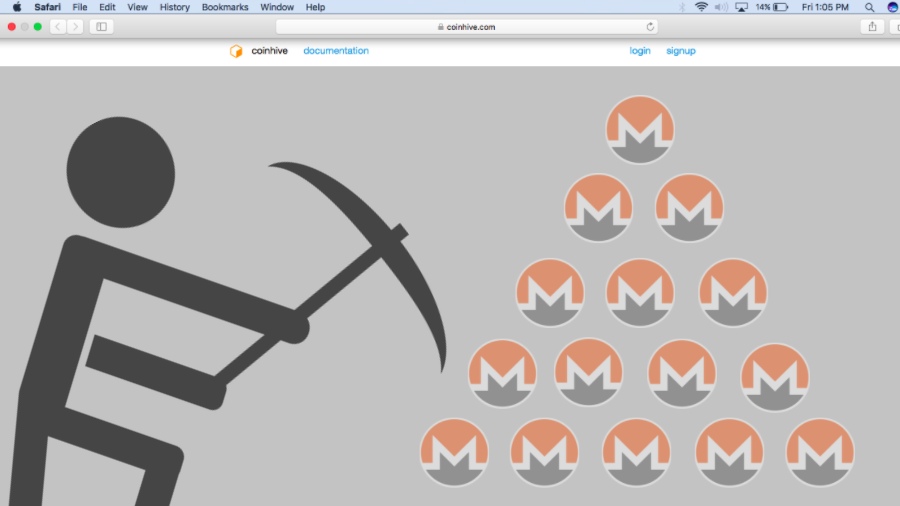Click the green full-screen window button
The height and width of the screenshot is (506, 900).
click(38, 27)
